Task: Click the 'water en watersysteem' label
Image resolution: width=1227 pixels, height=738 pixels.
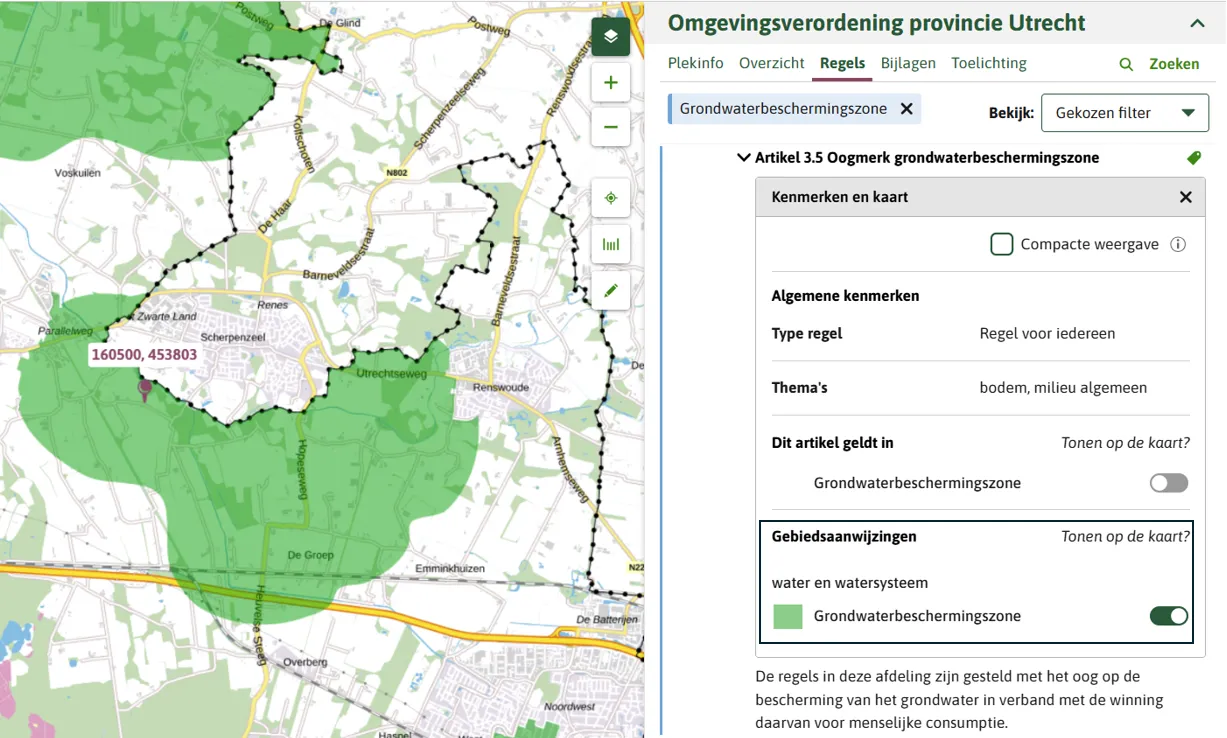Action: 850,583
